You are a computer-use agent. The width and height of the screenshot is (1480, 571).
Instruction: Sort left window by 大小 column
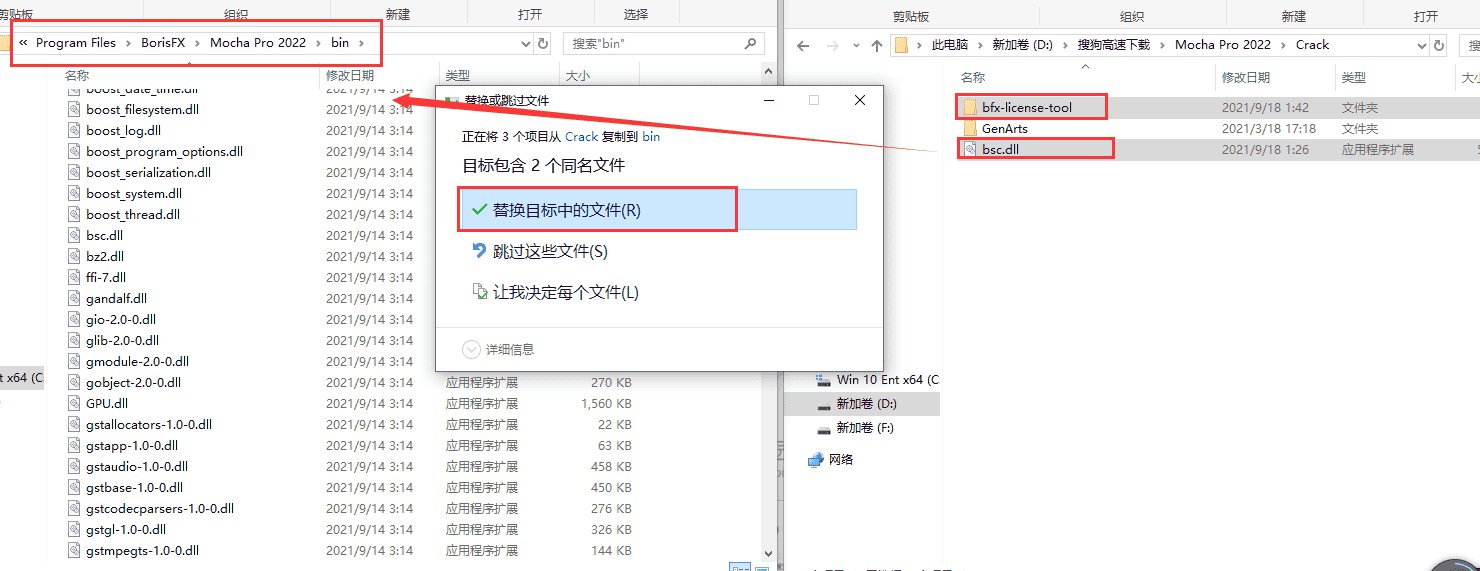pyautogui.click(x=577, y=75)
